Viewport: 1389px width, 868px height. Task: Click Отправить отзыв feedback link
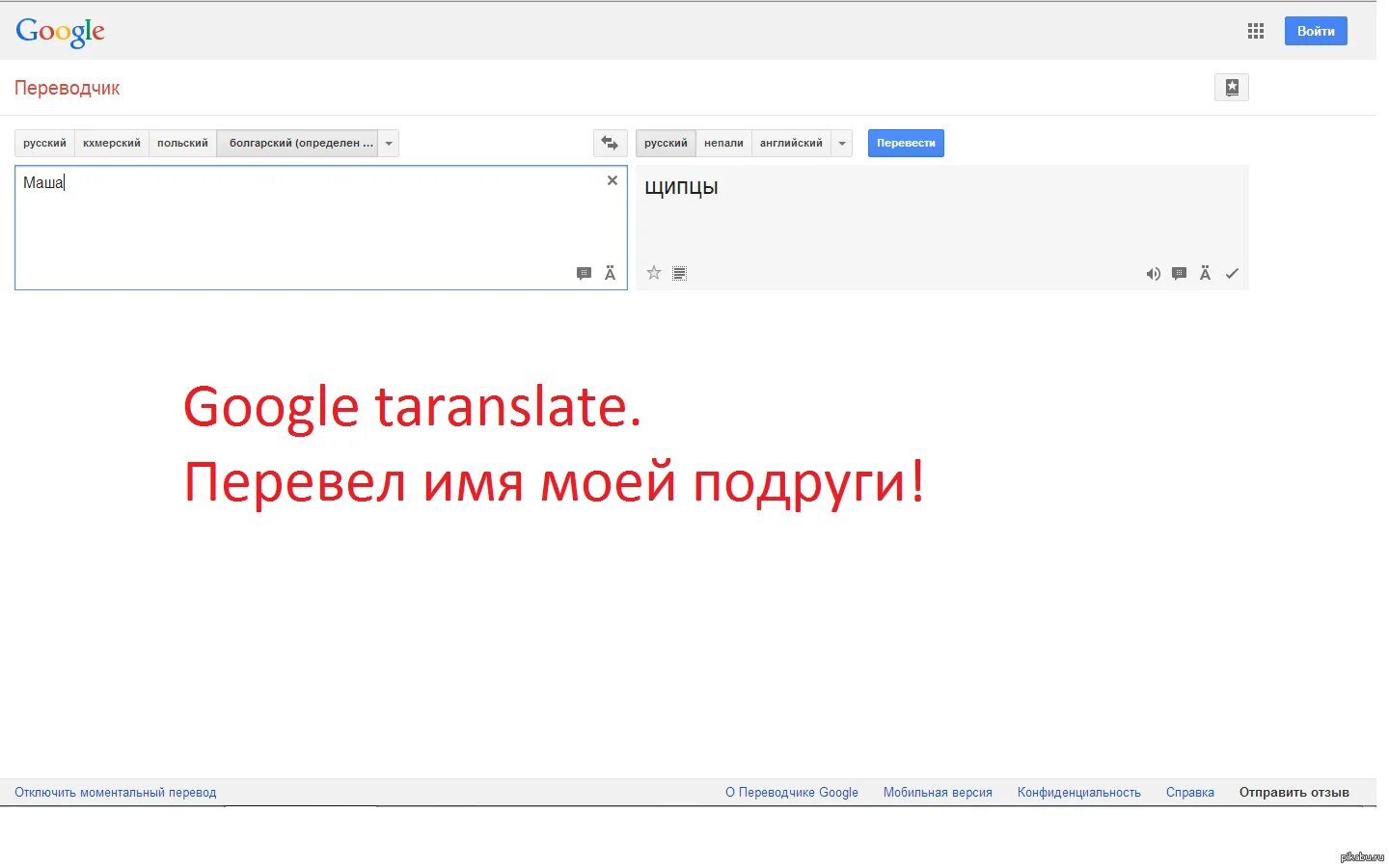point(1294,792)
